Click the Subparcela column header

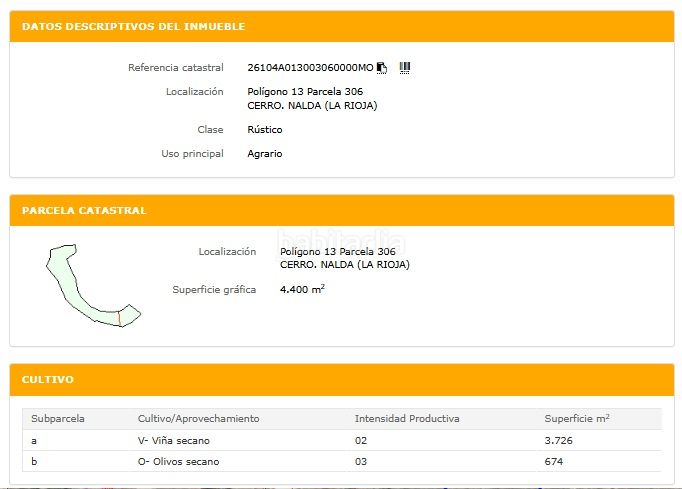(57, 418)
